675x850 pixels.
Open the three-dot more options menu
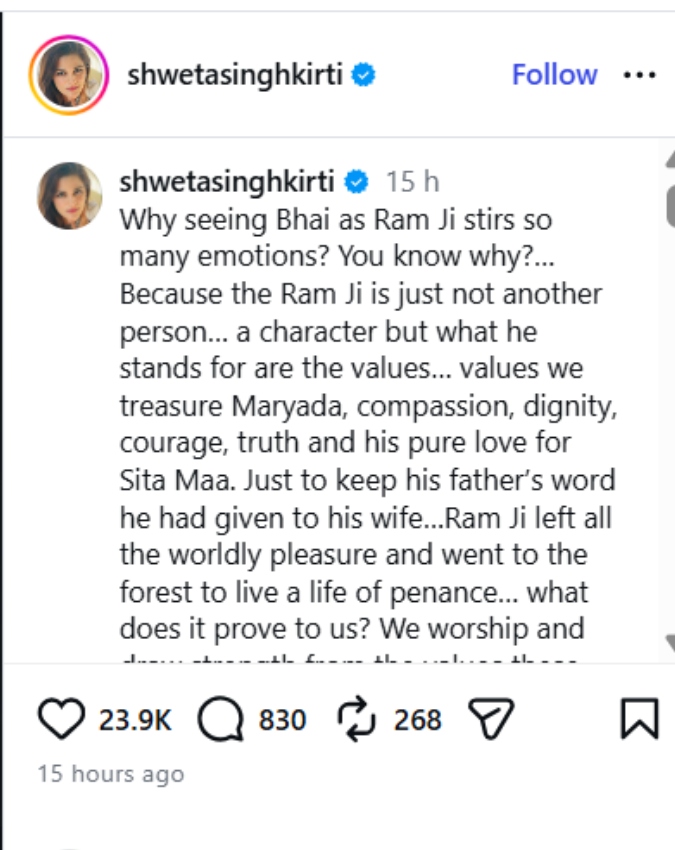click(639, 75)
